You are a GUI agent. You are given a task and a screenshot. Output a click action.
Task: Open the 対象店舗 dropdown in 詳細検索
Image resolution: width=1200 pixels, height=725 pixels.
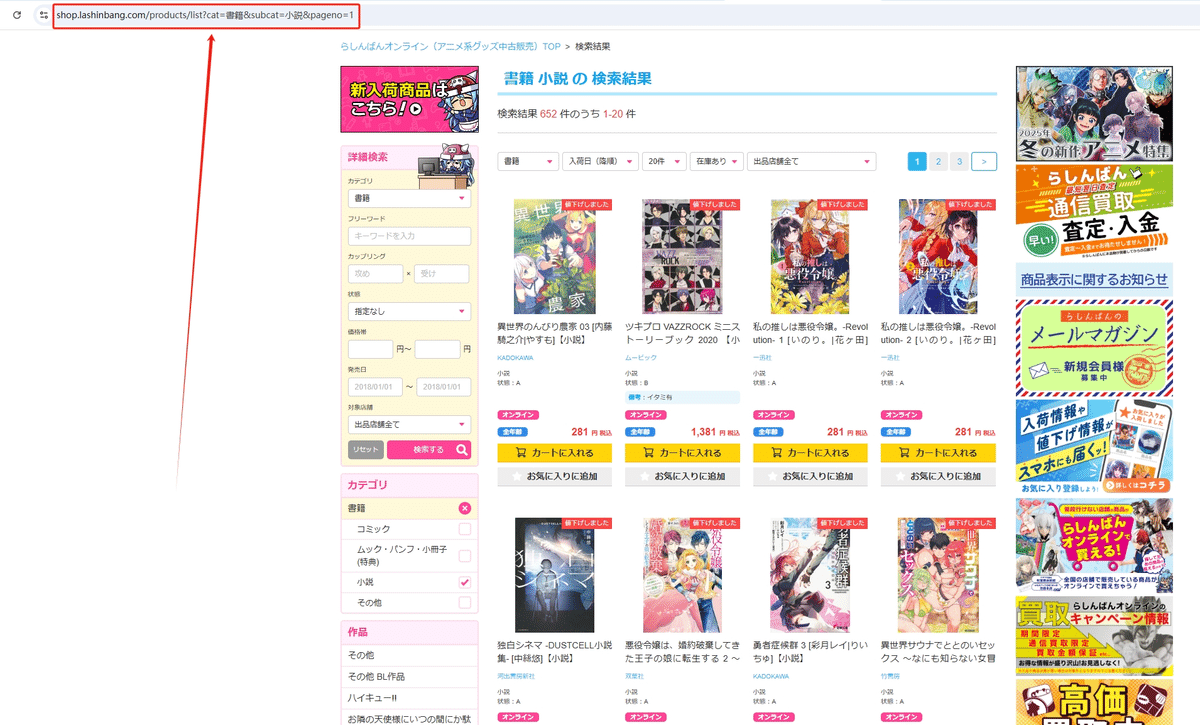[x=409, y=425]
